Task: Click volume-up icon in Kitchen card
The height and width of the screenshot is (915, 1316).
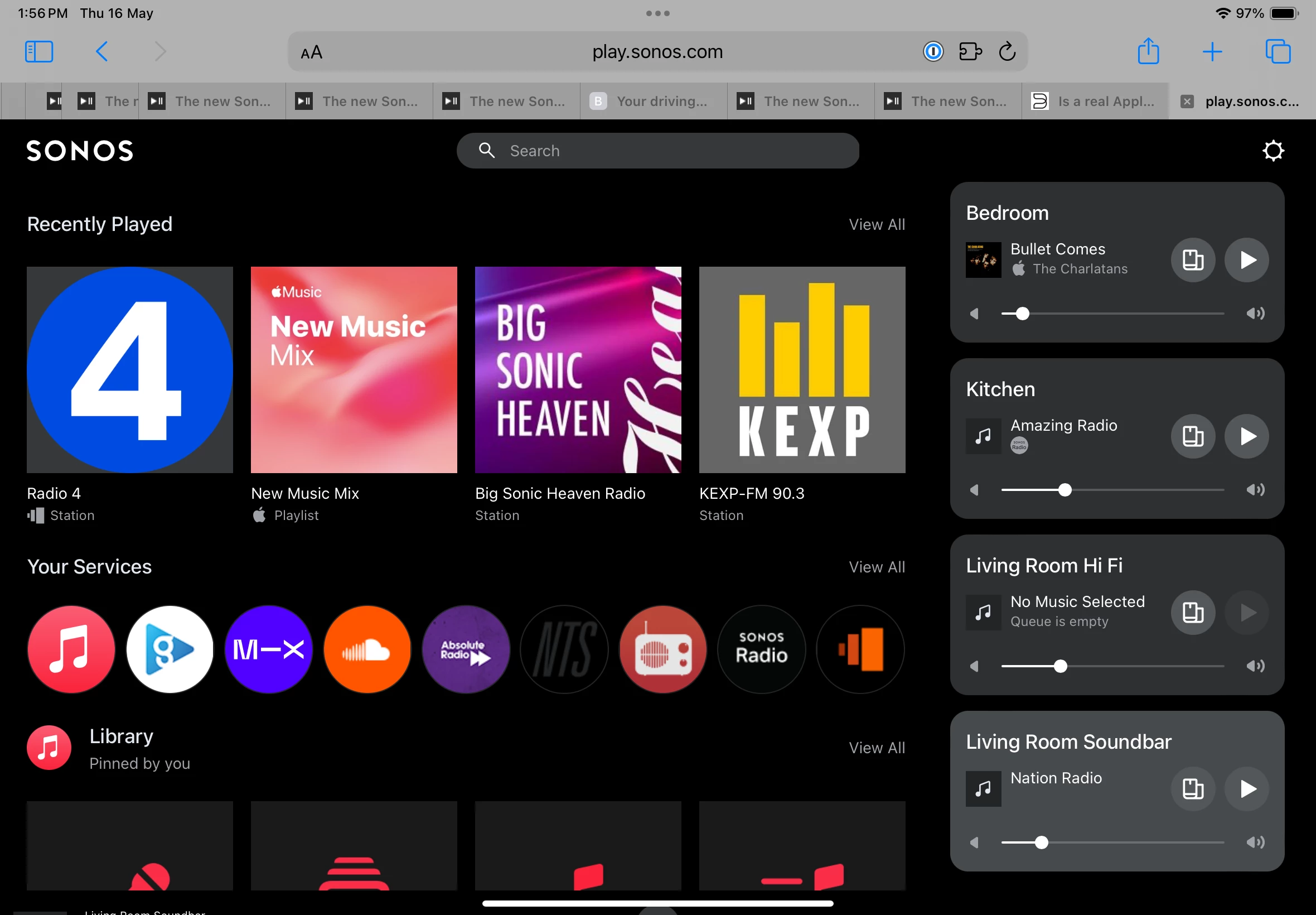Action: click(x=1255, y=490)
